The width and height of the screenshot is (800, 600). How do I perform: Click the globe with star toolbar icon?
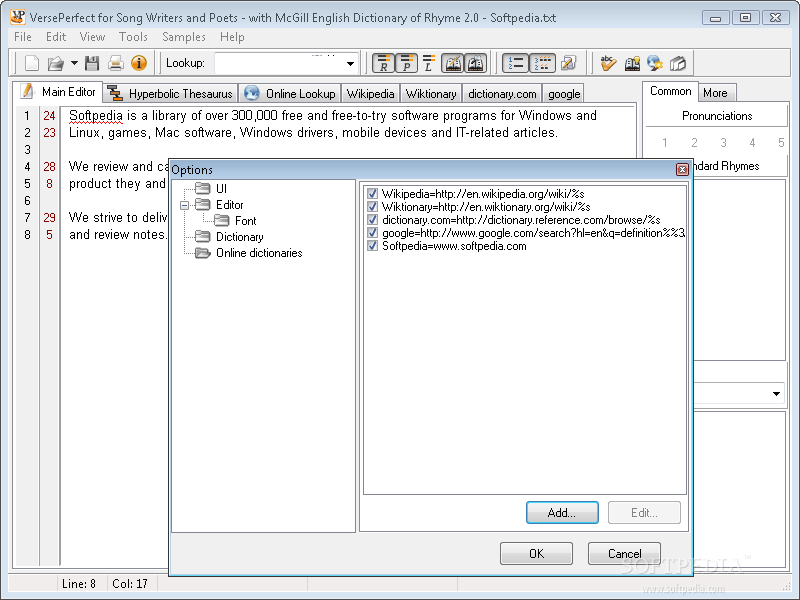pos(655,63)
